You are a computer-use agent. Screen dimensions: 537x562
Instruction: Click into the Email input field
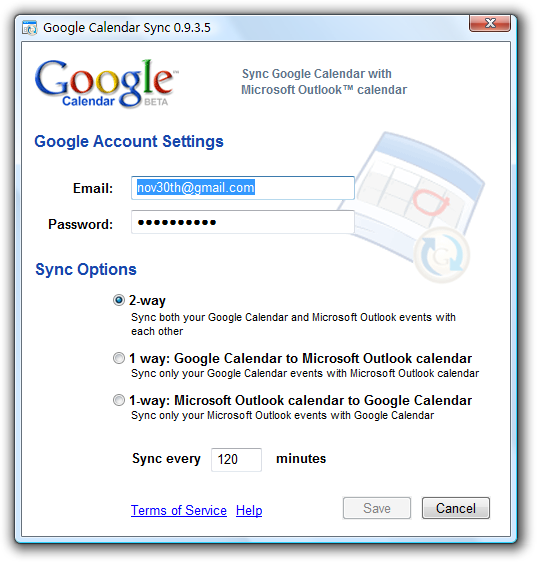[243, 188]
